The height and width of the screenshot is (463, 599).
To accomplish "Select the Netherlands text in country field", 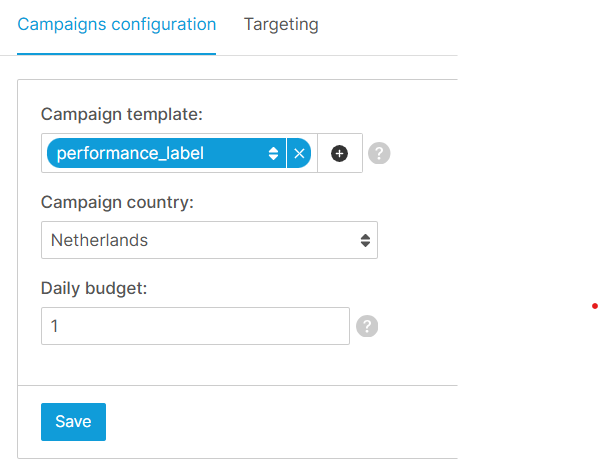I will 99,240.
